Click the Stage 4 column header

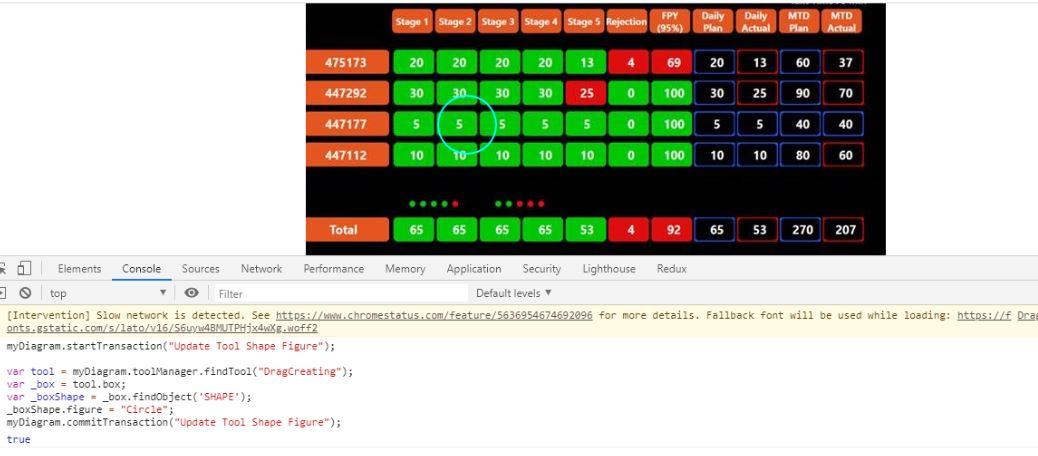pos(541,22)
